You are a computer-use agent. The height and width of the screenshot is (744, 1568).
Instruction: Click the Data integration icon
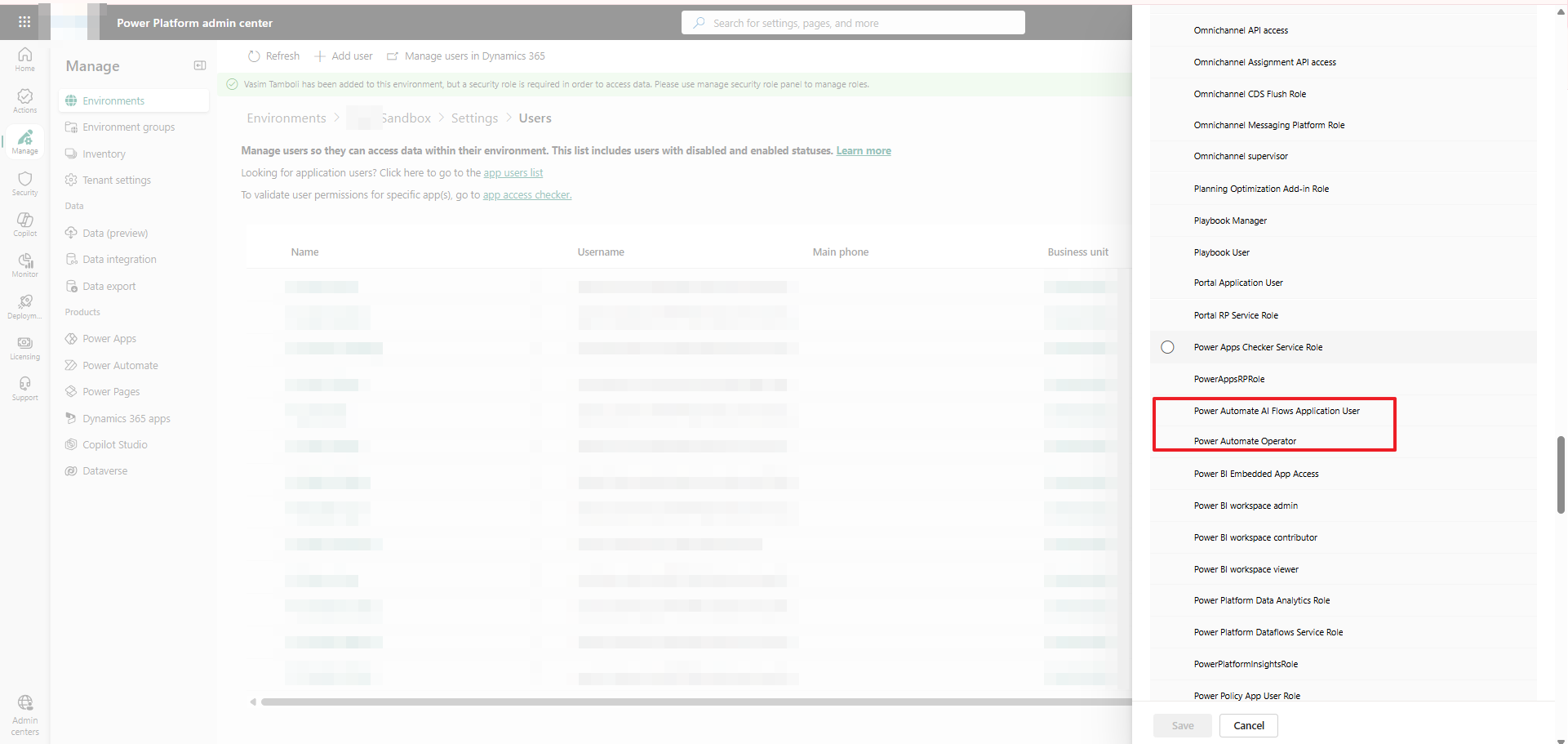(x=71, y=259)
